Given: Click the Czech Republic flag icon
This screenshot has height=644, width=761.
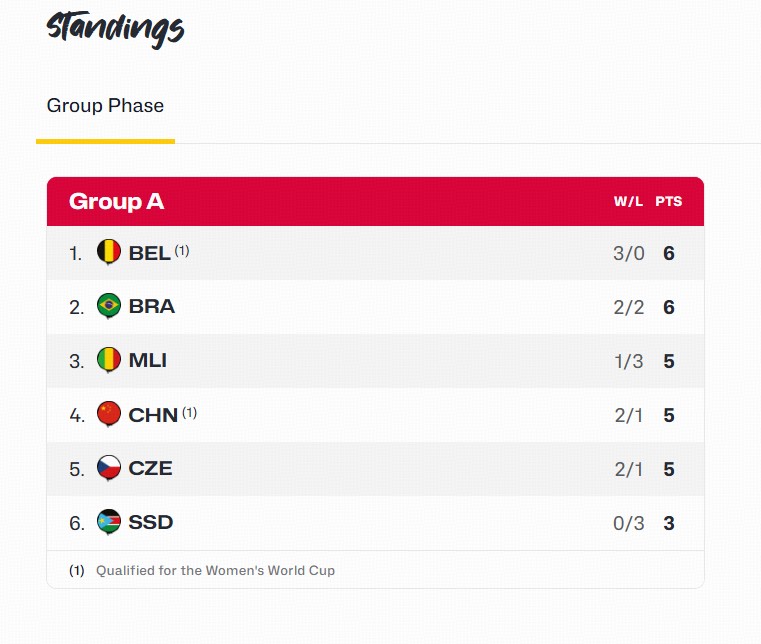Looking at the screenshot, I should pos(109,468).
